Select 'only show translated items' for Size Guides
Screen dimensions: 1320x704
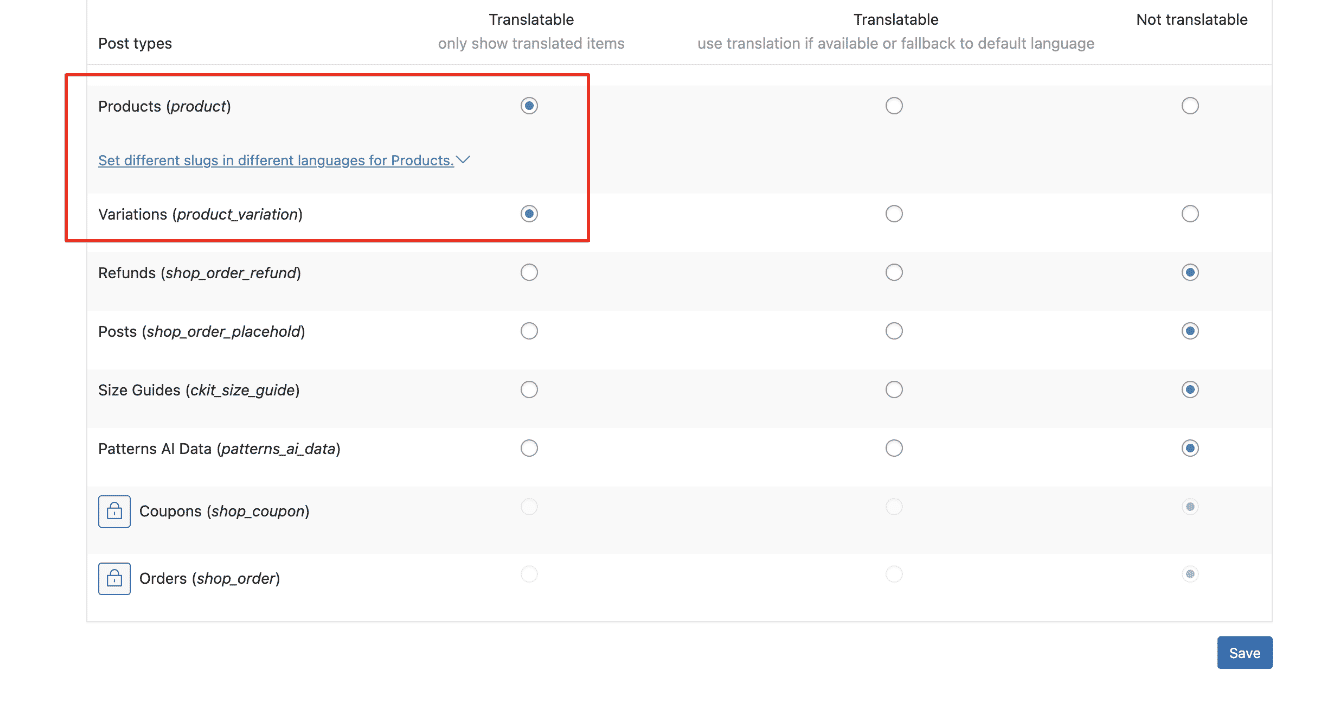tap(529, 390)
